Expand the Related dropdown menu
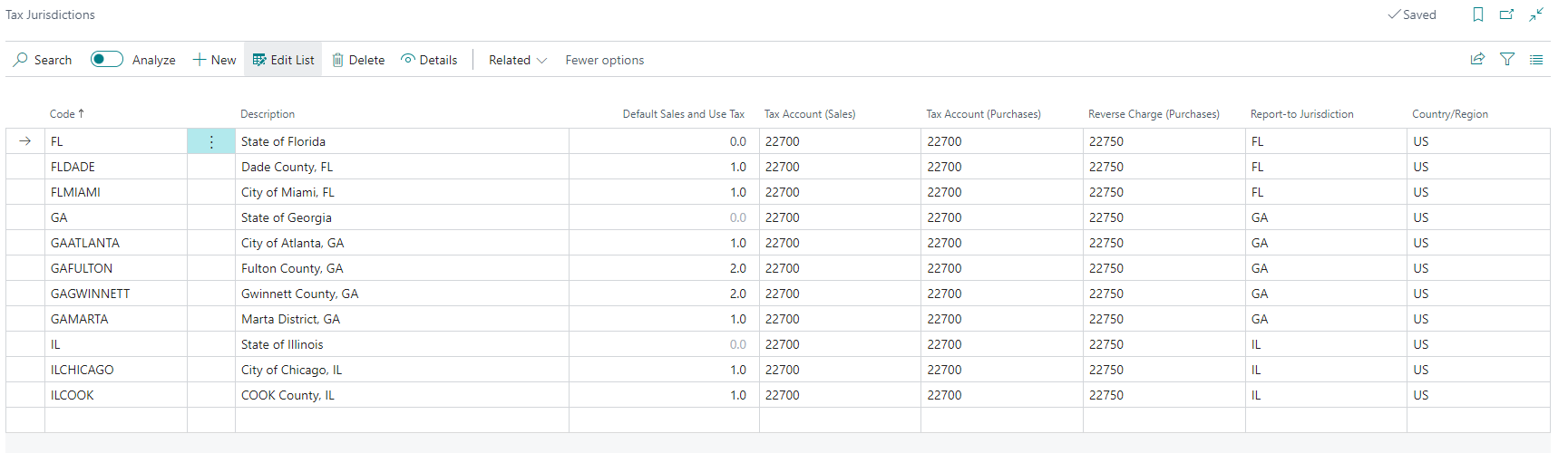Viewport: 1568px width, 453px height. [518, 60]
